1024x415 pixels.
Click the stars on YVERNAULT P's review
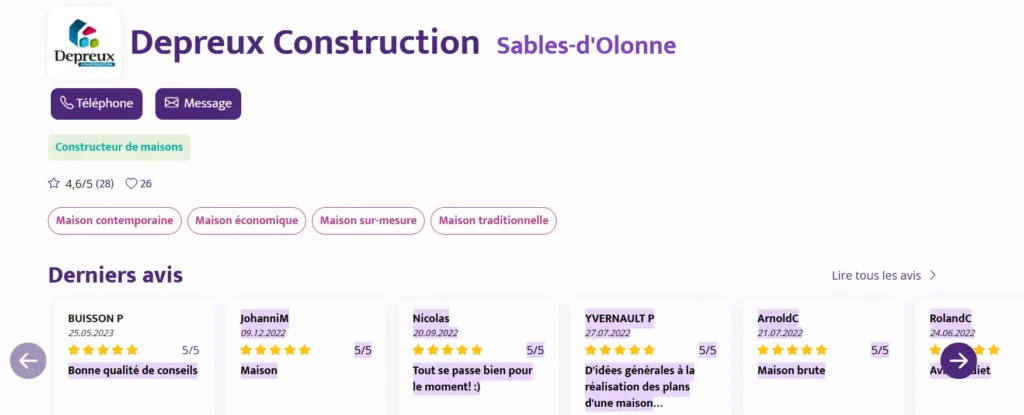pyautogui.click(x=619, y=350)
